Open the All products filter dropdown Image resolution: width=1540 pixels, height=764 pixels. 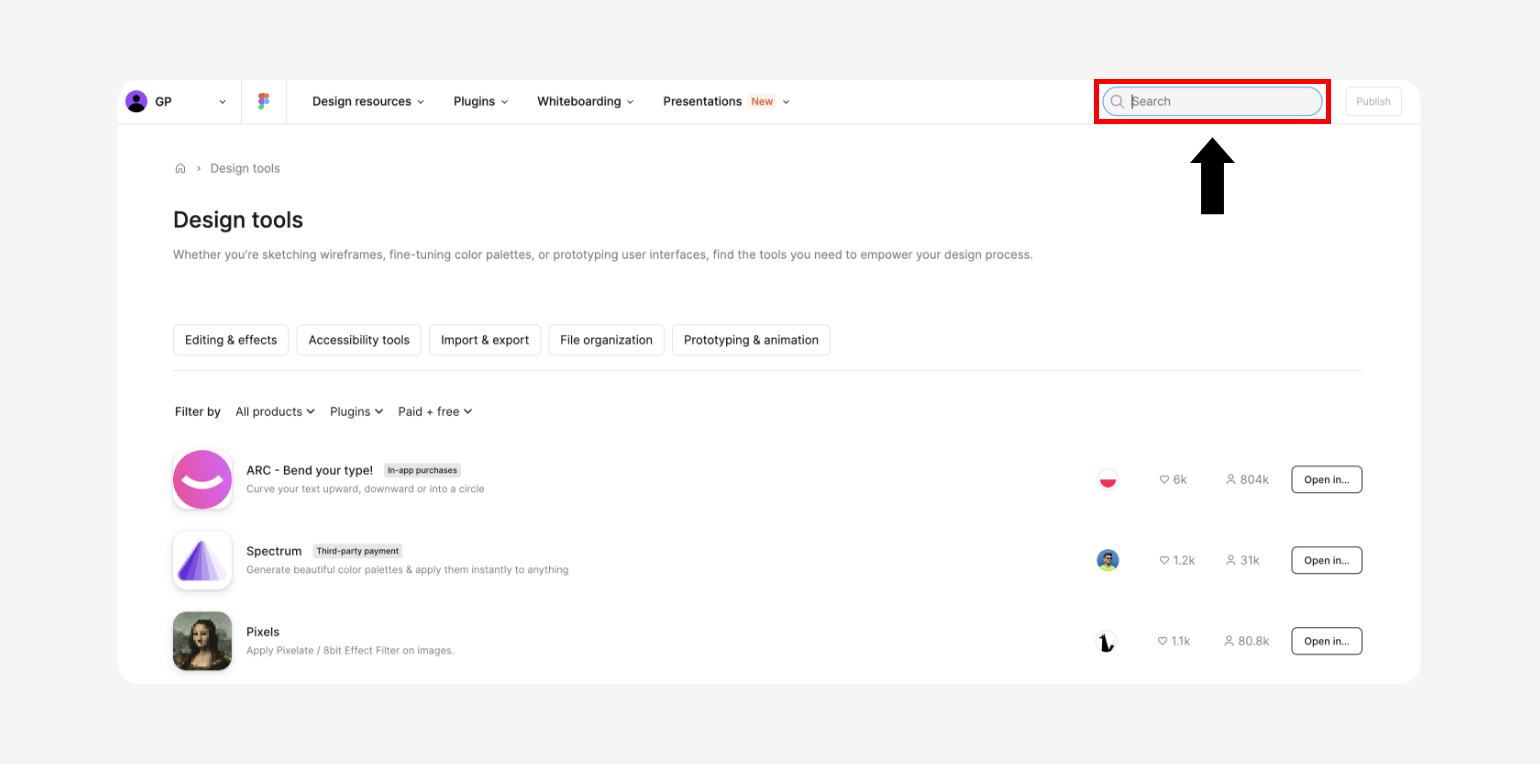tap(275, 412)
